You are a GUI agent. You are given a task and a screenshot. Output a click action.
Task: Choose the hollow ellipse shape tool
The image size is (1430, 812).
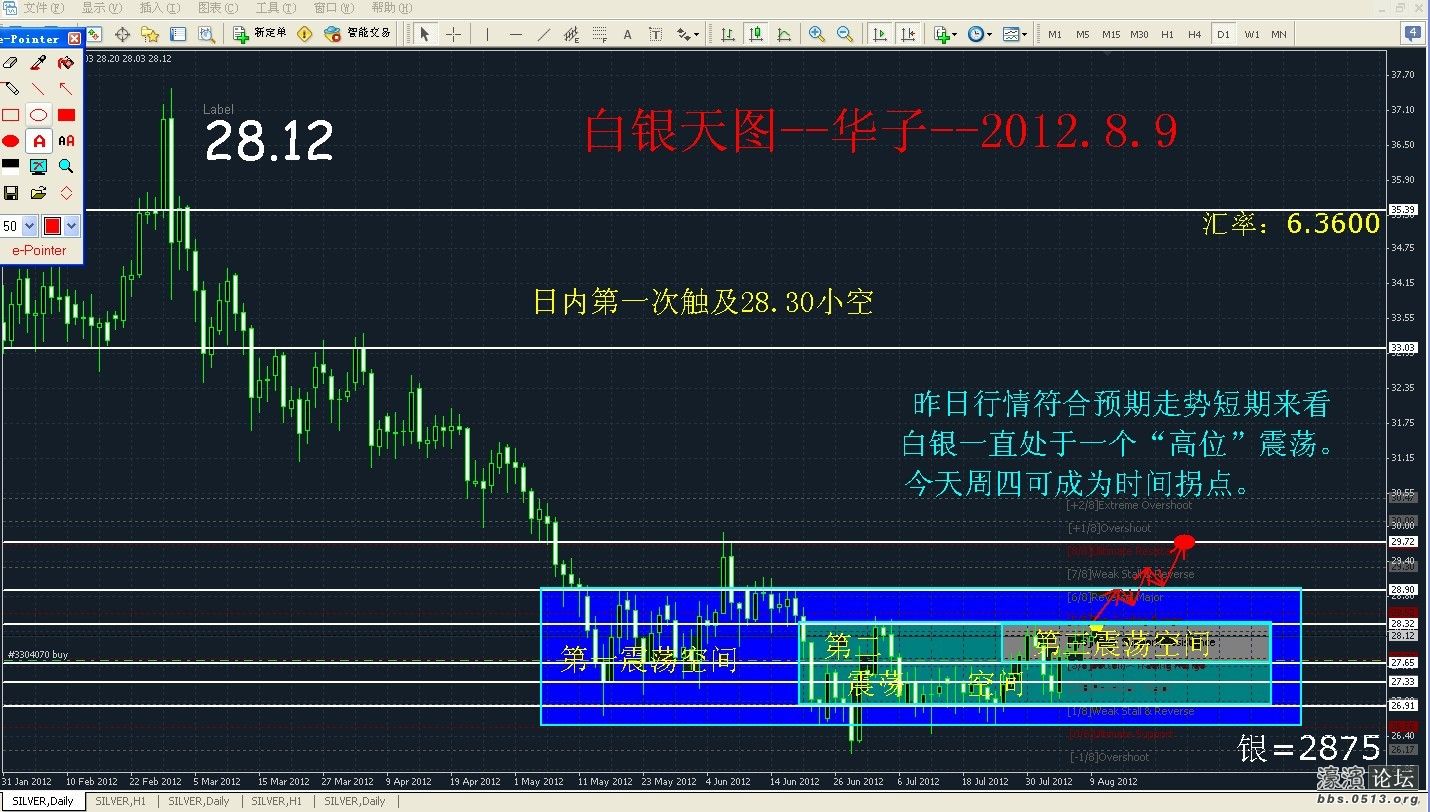(x=38, y=115)
